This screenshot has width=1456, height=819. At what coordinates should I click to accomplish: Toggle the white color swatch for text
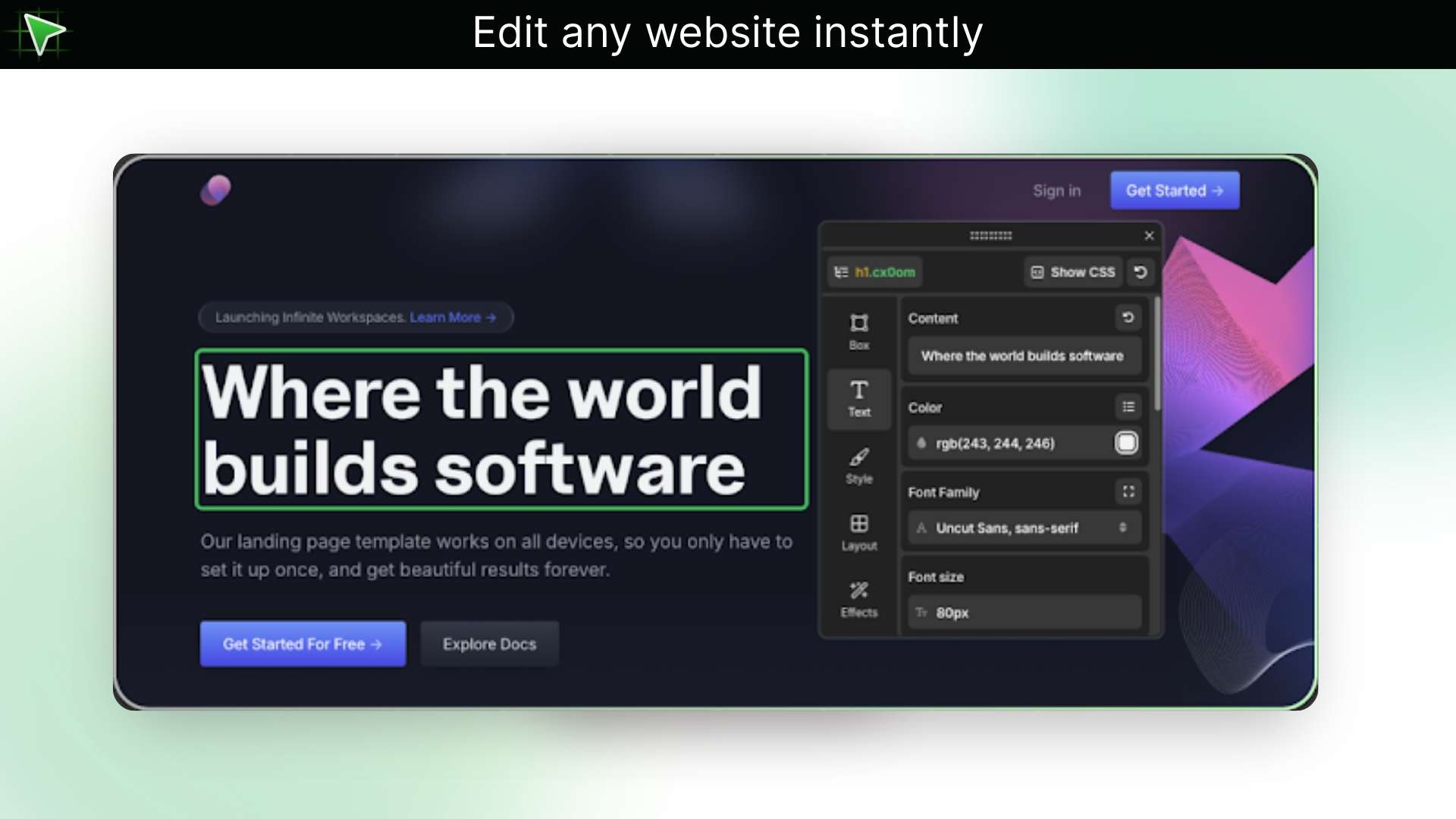tap(1125, 443)
